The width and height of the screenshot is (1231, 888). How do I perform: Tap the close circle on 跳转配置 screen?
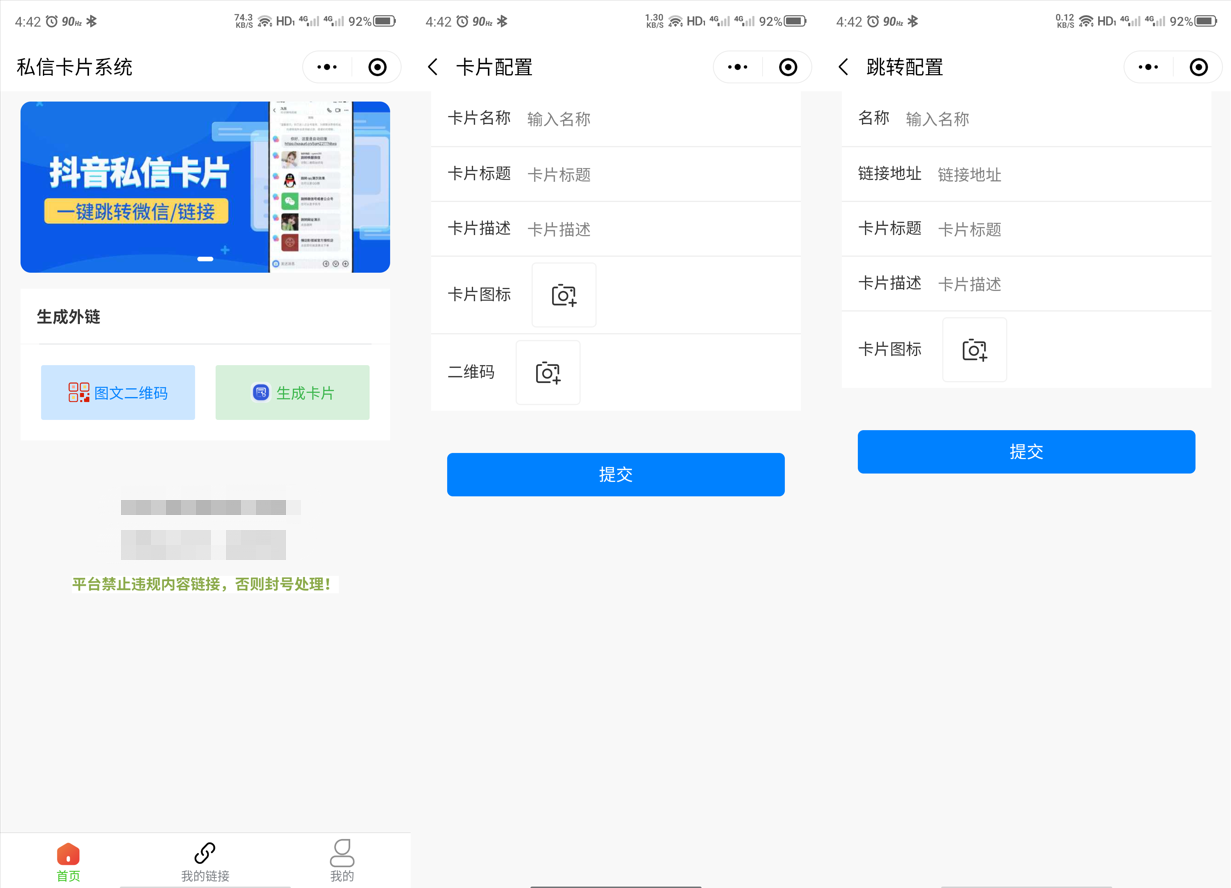(1198, 67)
